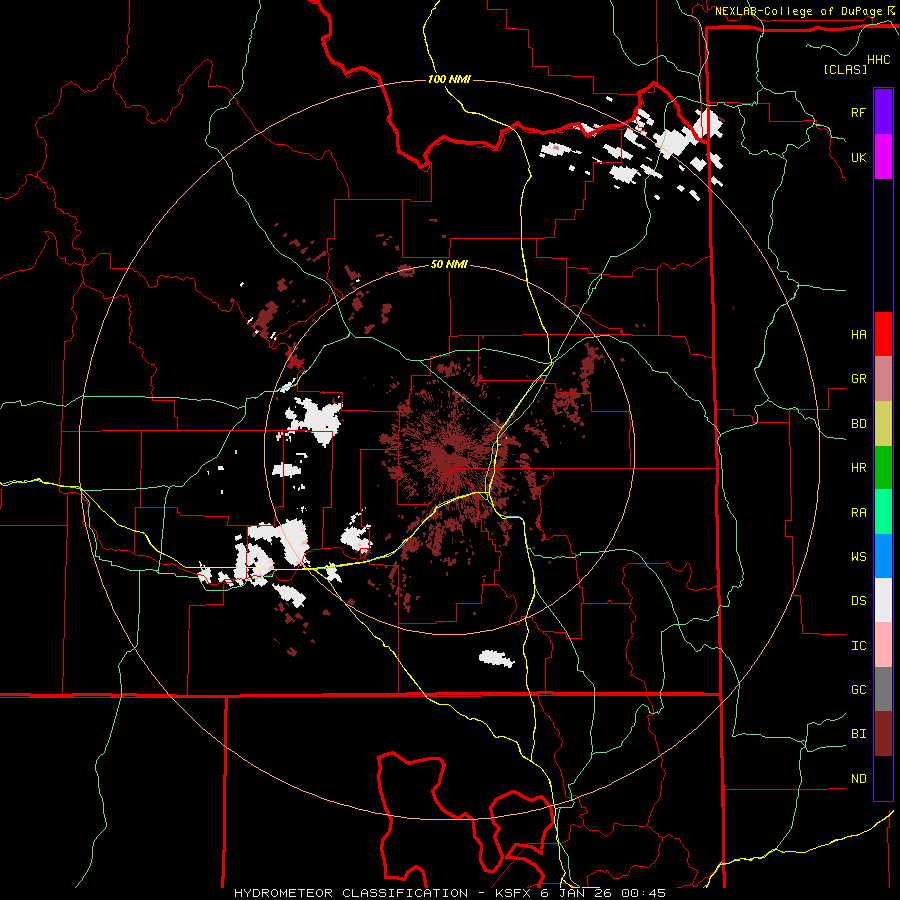900x900 pixels.
Task: Click the '6 JAN 26' date text
Action: (x=574, y=893)
